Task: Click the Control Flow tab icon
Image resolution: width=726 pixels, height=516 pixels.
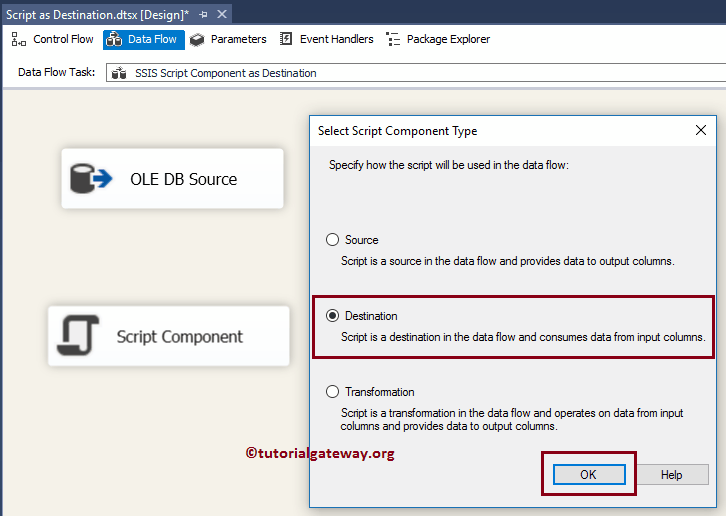Action: pos(19,39)
